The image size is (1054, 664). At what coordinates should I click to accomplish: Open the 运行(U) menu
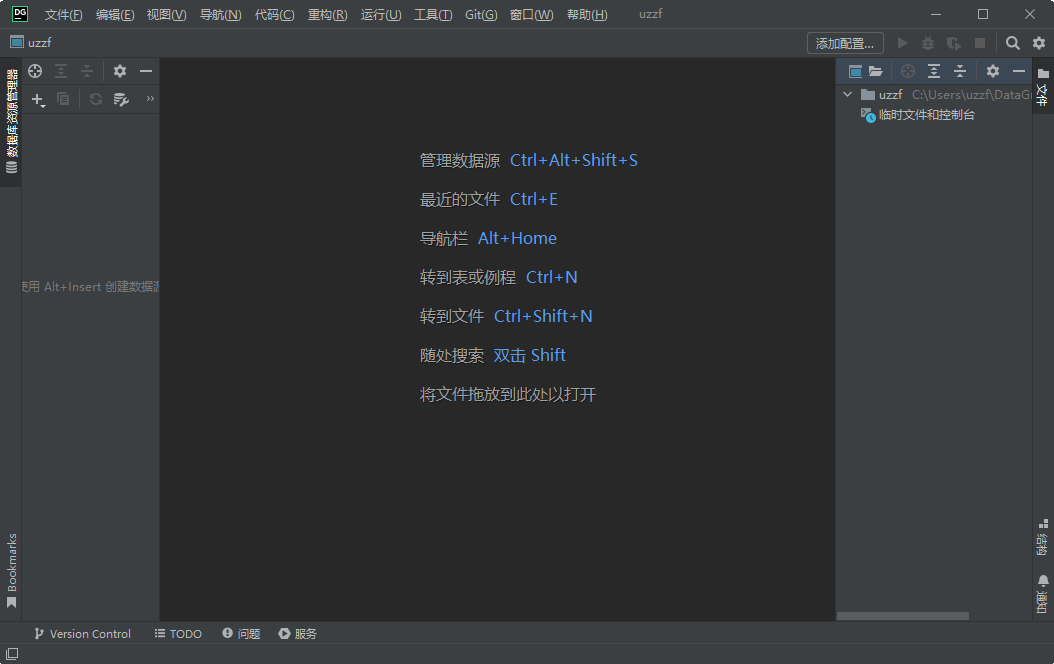coord(380,14)
